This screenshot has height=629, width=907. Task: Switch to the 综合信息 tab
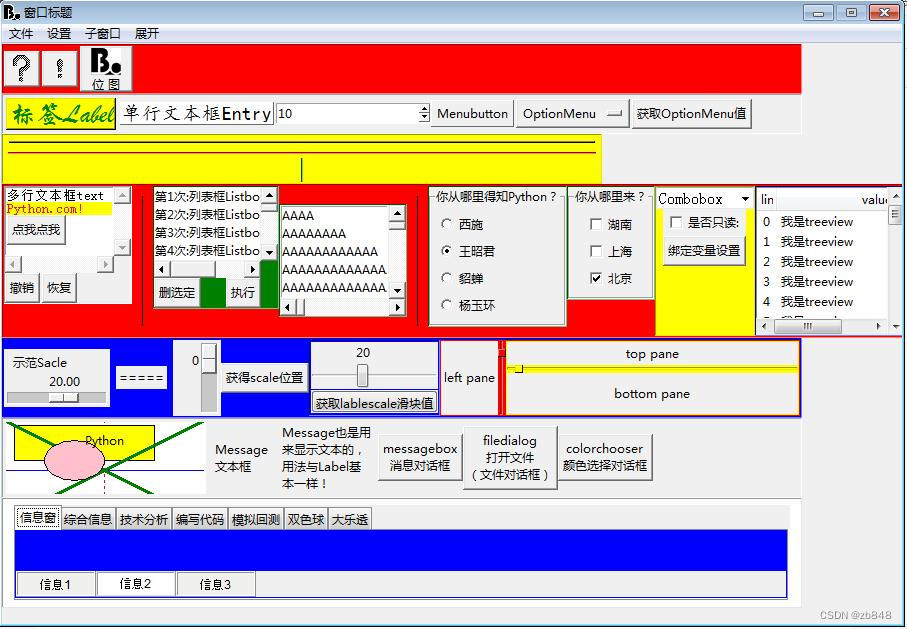[88, 519]
